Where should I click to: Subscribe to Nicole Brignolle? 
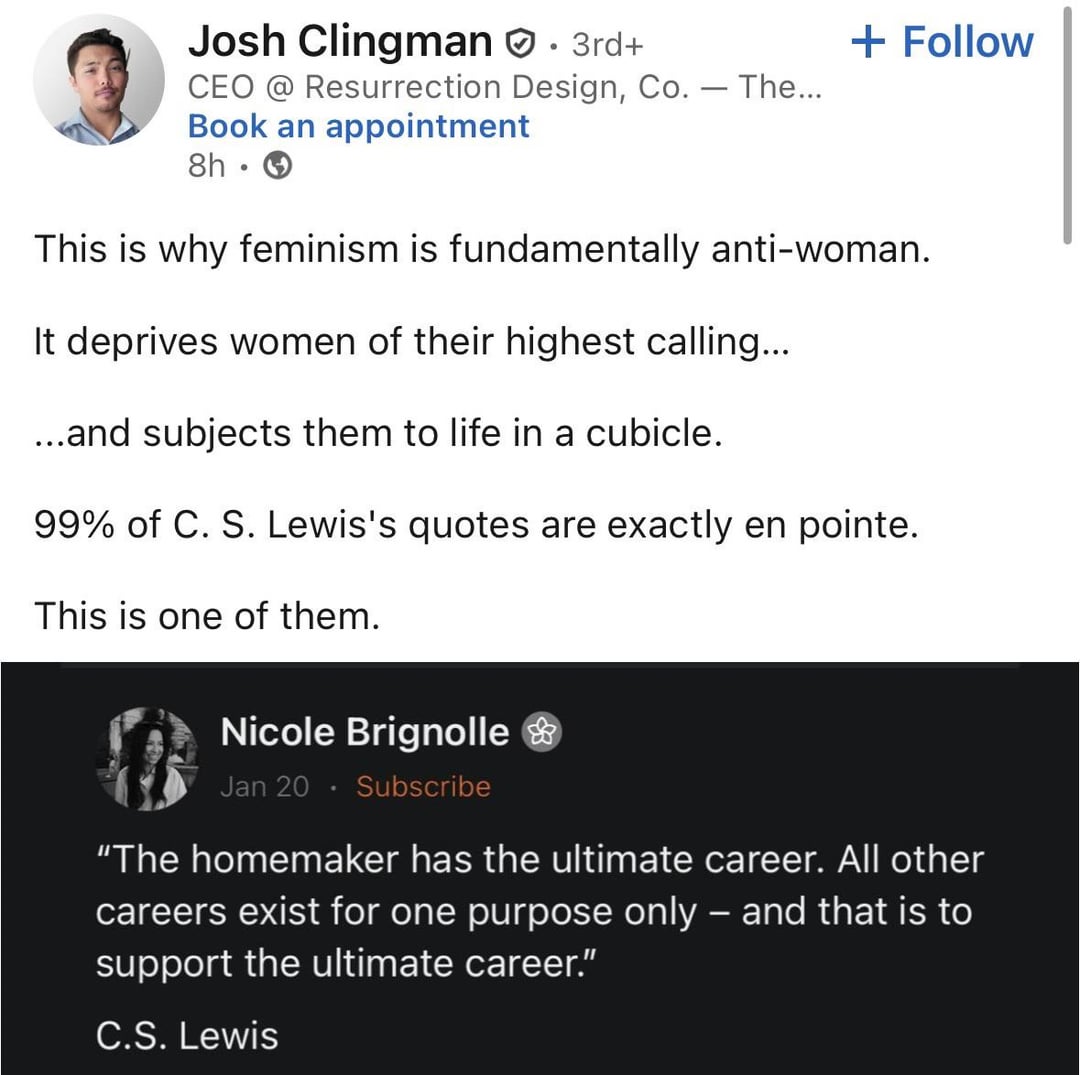(423, 786)
